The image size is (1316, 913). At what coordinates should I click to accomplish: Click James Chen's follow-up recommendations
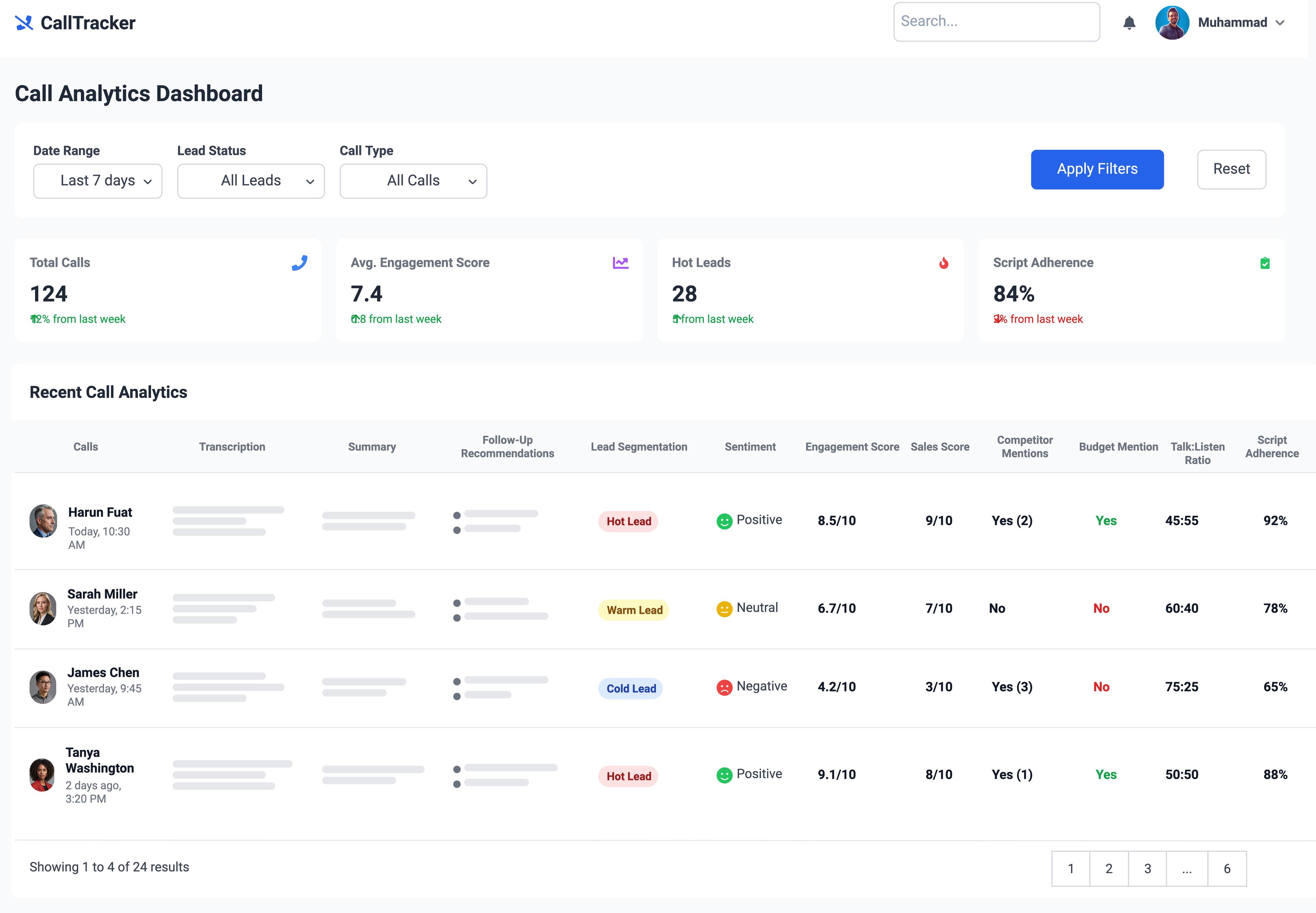click(x=500, y=688)
